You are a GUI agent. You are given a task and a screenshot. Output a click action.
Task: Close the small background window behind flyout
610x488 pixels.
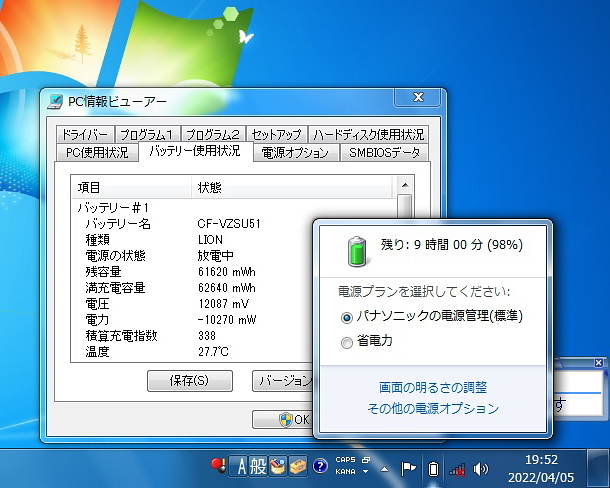point(598,363)
